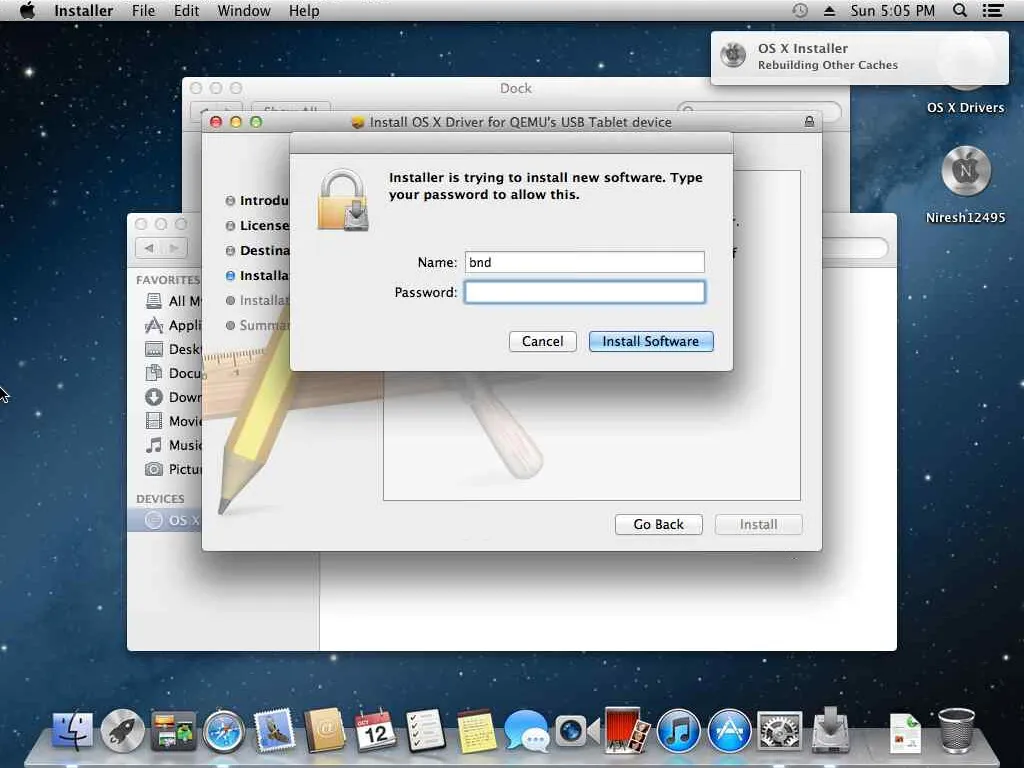This screenshot has width=1024, height=768.
Task: Open Photo Booth icon in Dock
Action: (x=627, y=729)
